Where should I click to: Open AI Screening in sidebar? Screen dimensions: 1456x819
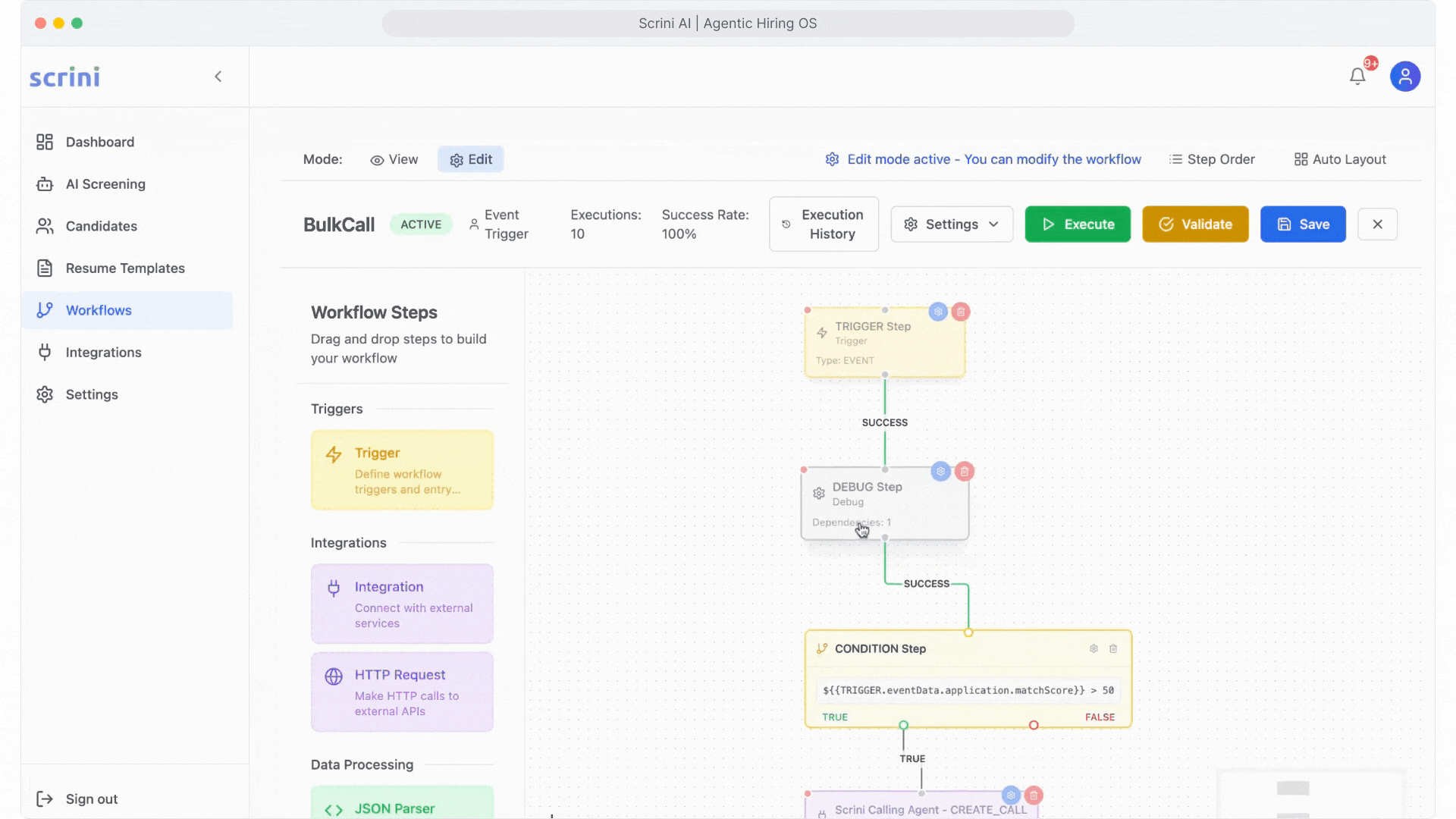point(105,184)
